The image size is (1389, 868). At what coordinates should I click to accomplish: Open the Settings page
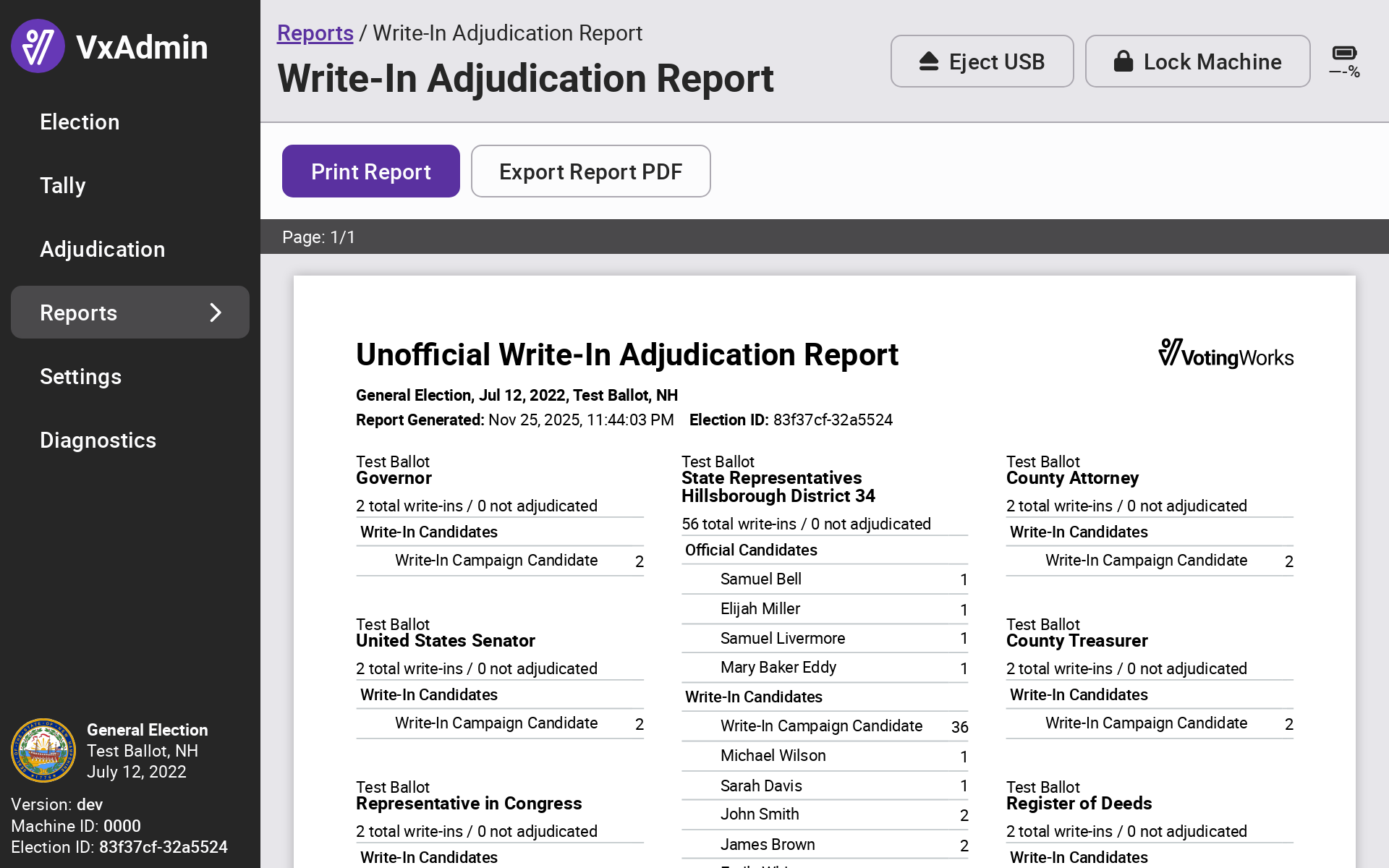tap(80, 376)
